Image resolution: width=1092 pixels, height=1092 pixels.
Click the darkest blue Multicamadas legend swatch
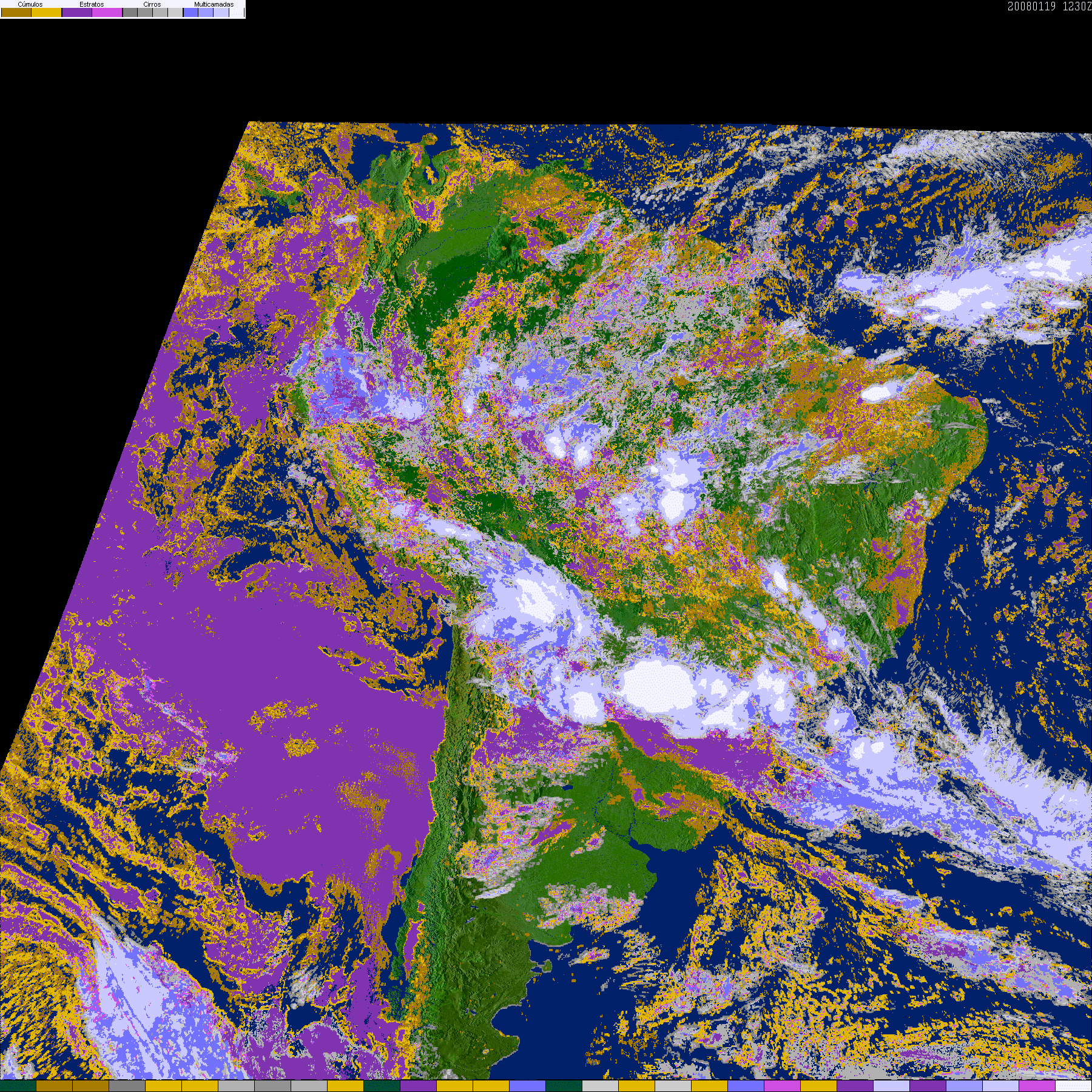point(190,12)
